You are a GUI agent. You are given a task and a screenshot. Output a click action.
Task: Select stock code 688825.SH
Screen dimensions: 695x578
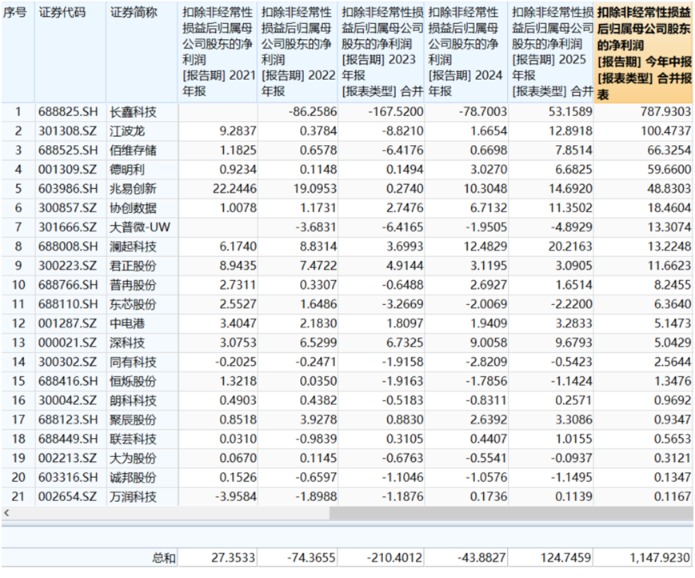pyautogui.click(x=68, y=112)
